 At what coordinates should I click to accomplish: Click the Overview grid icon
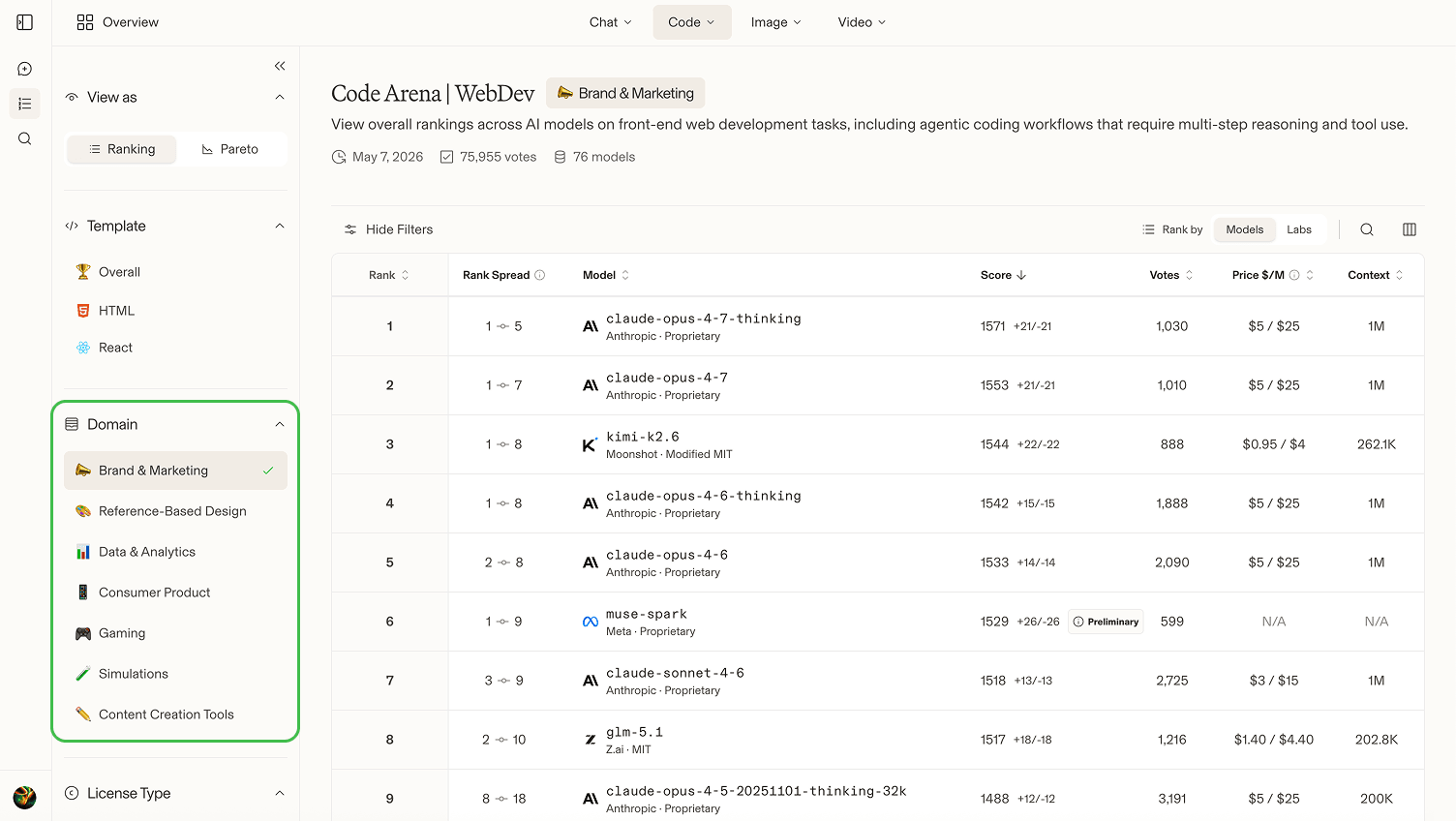pos(85,22)
